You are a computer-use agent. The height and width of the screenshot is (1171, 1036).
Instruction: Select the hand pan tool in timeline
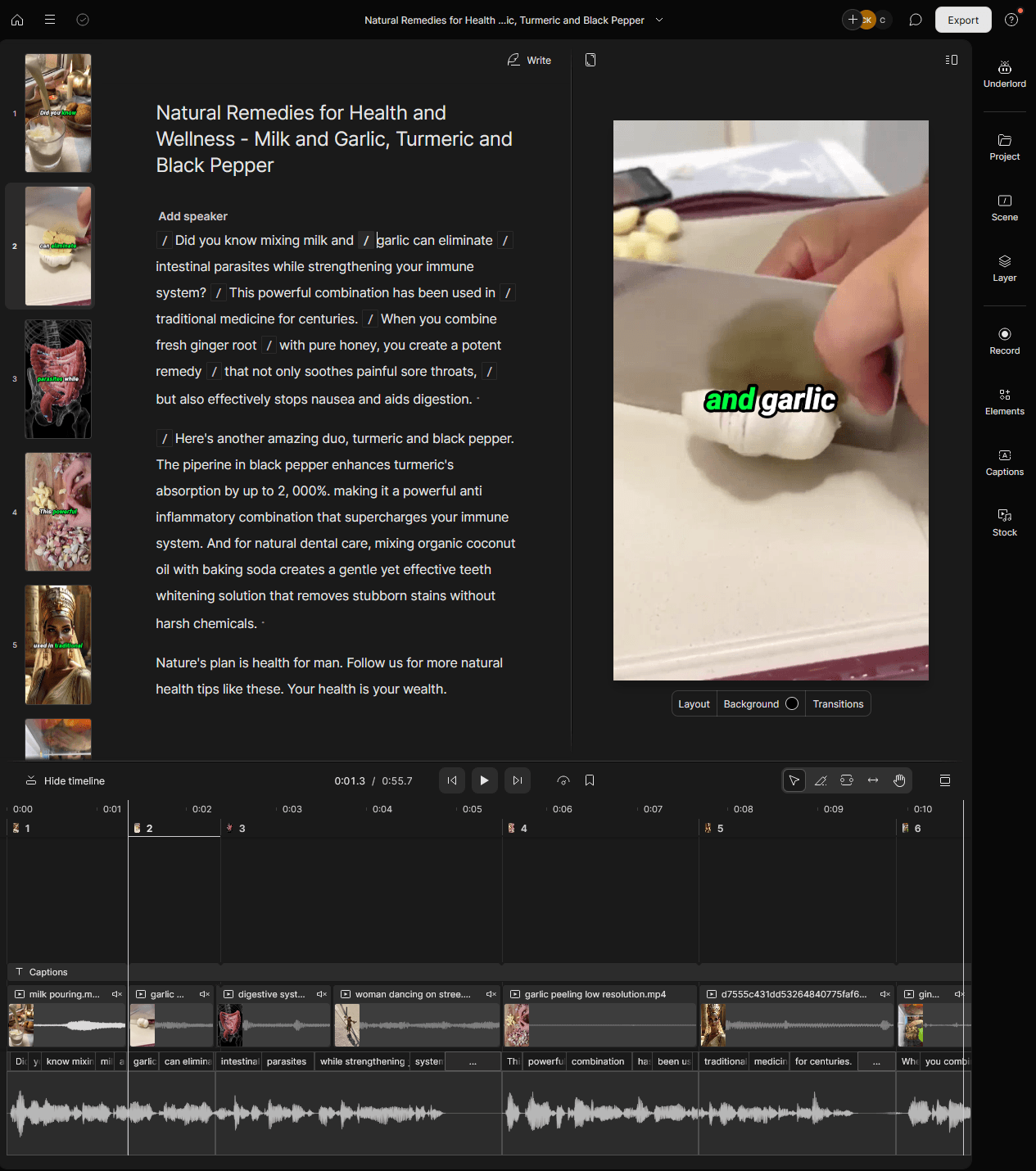(x=899, y=780)
